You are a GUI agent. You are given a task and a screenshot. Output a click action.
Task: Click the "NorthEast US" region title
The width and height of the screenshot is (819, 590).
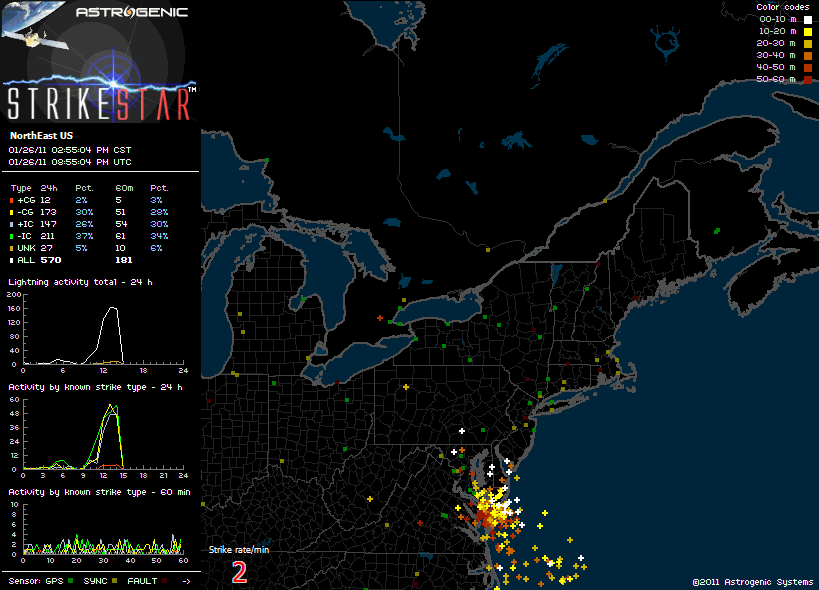pos(41,136)
